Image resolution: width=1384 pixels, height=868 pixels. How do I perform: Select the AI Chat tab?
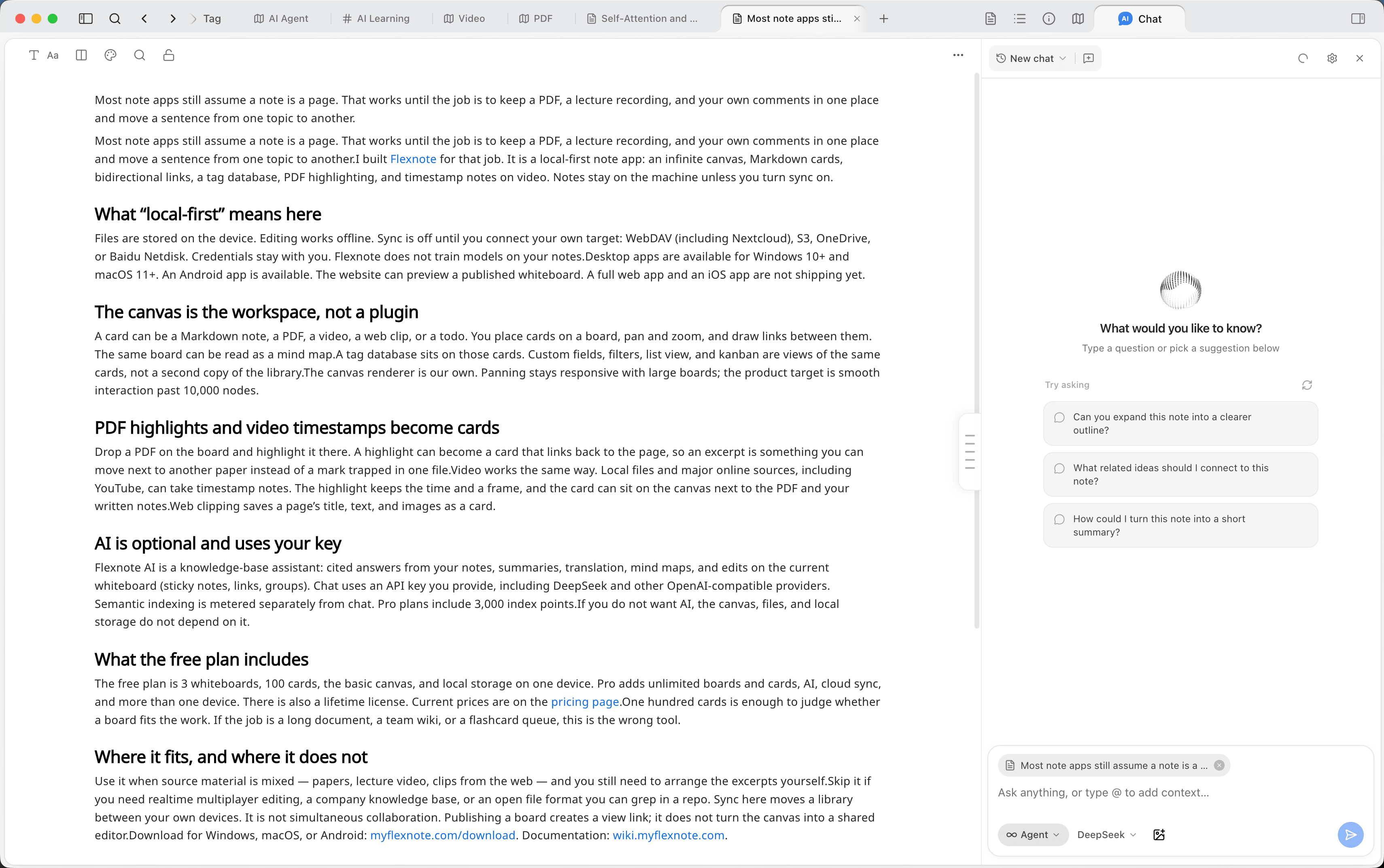[x=1140, y=19]
